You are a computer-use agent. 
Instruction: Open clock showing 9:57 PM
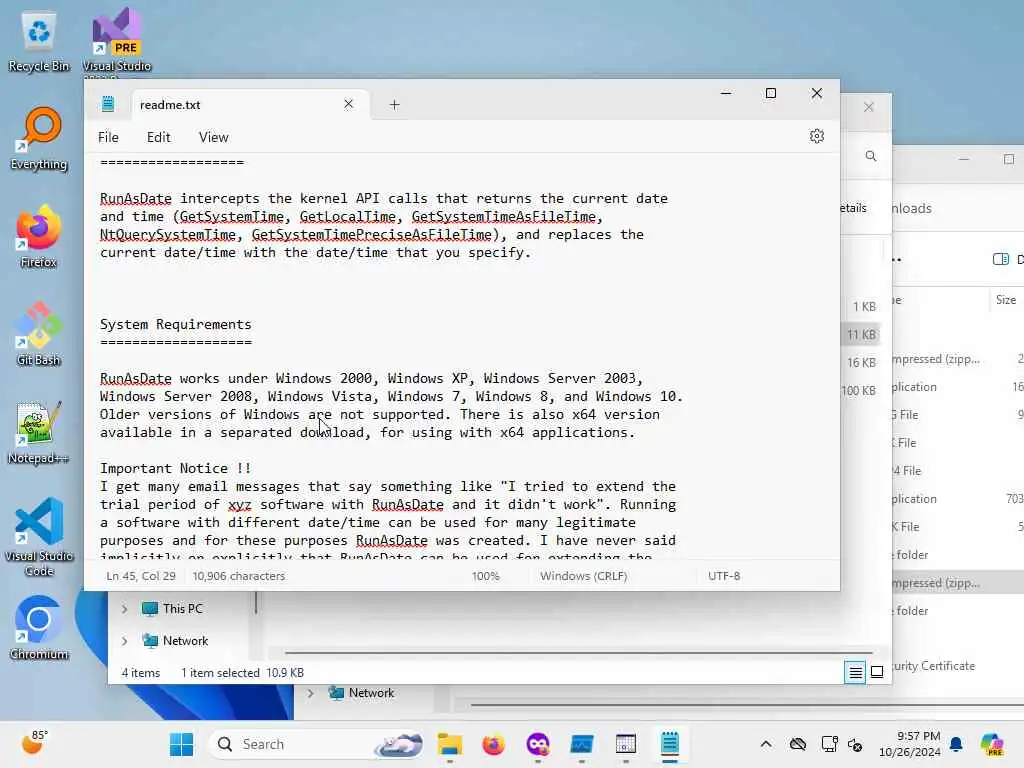910,744
